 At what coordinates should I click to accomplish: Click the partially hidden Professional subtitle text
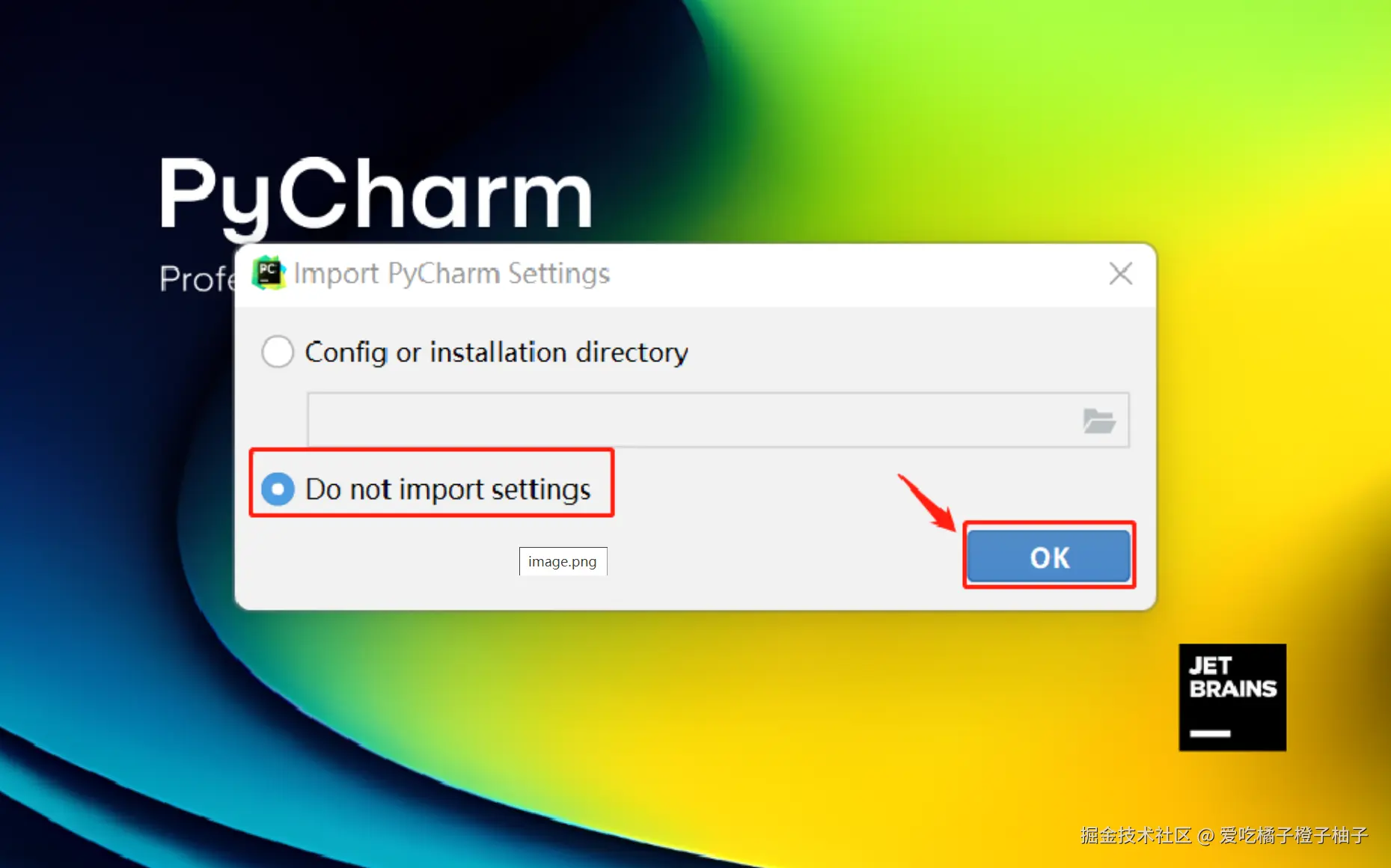click(x=198, y=279)
